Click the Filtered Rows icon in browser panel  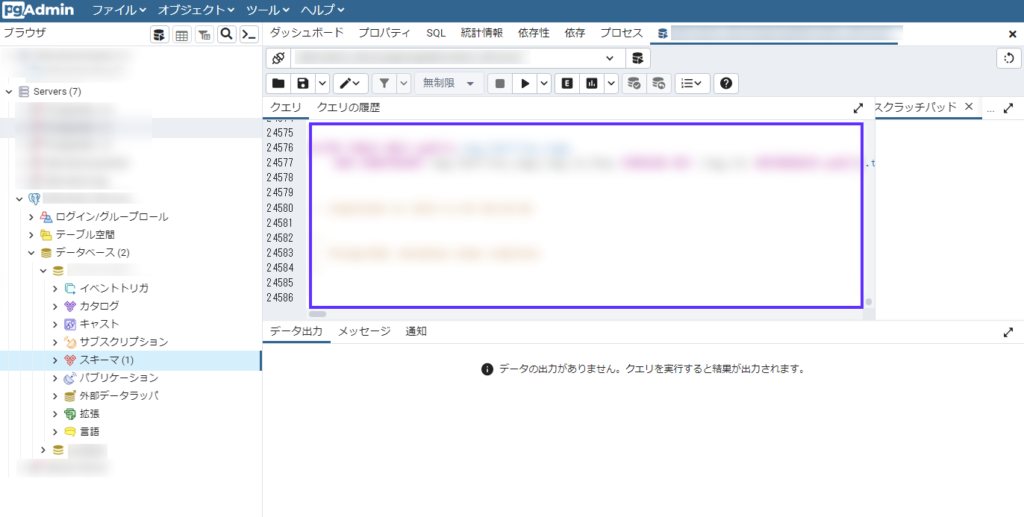pos(204,35)
